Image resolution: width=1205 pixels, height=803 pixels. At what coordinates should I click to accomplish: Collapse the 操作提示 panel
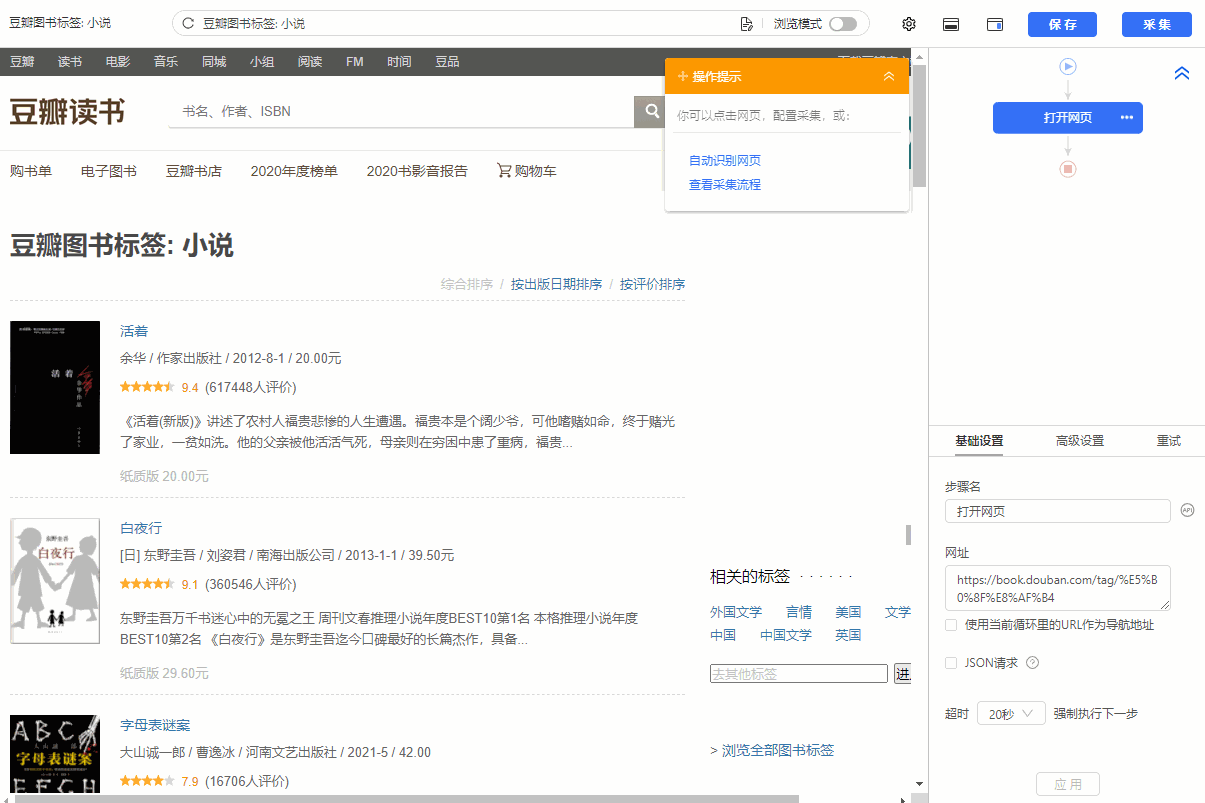889,77
